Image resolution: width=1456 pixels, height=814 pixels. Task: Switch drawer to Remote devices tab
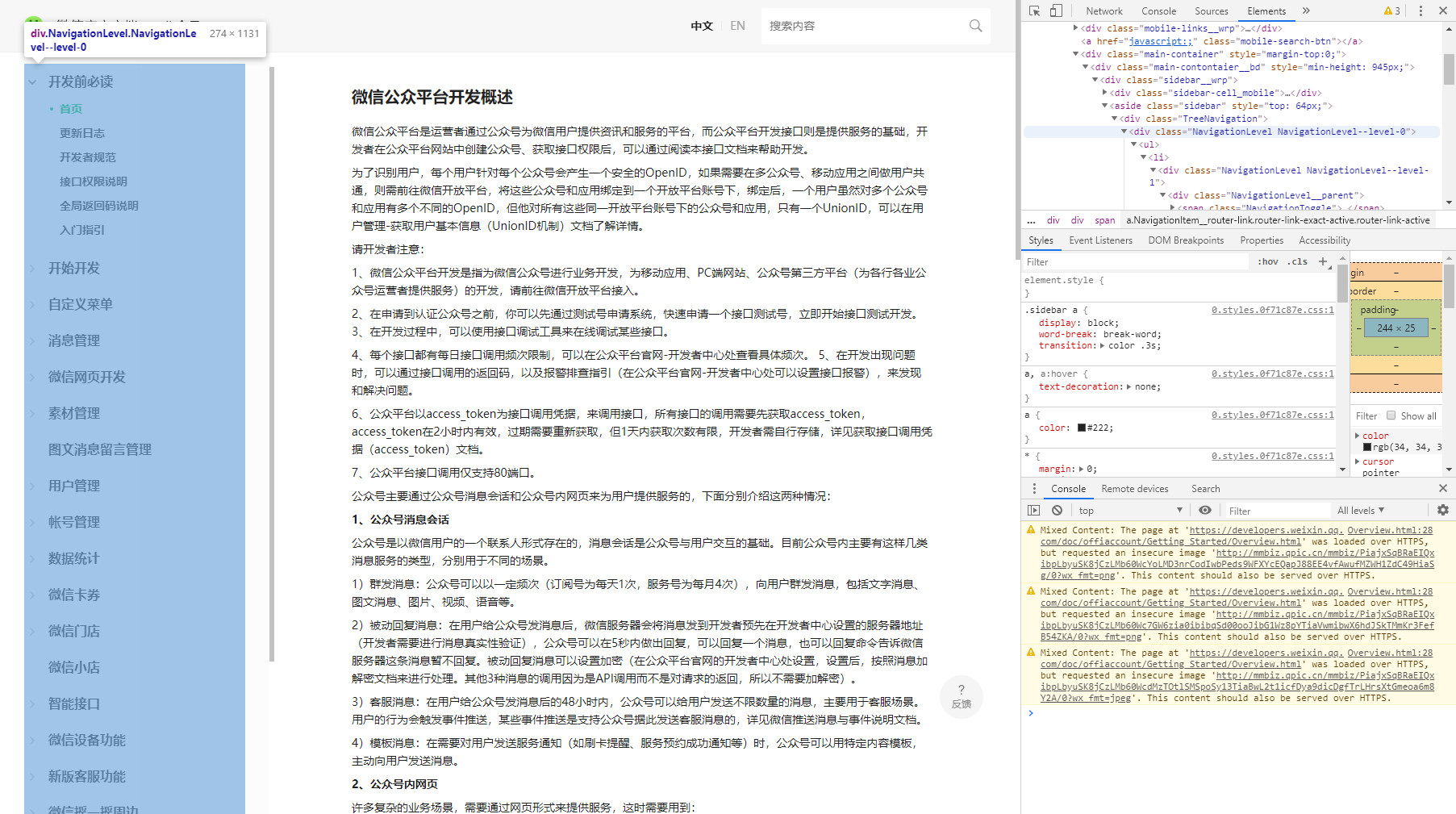click(x=1134, y=488)
